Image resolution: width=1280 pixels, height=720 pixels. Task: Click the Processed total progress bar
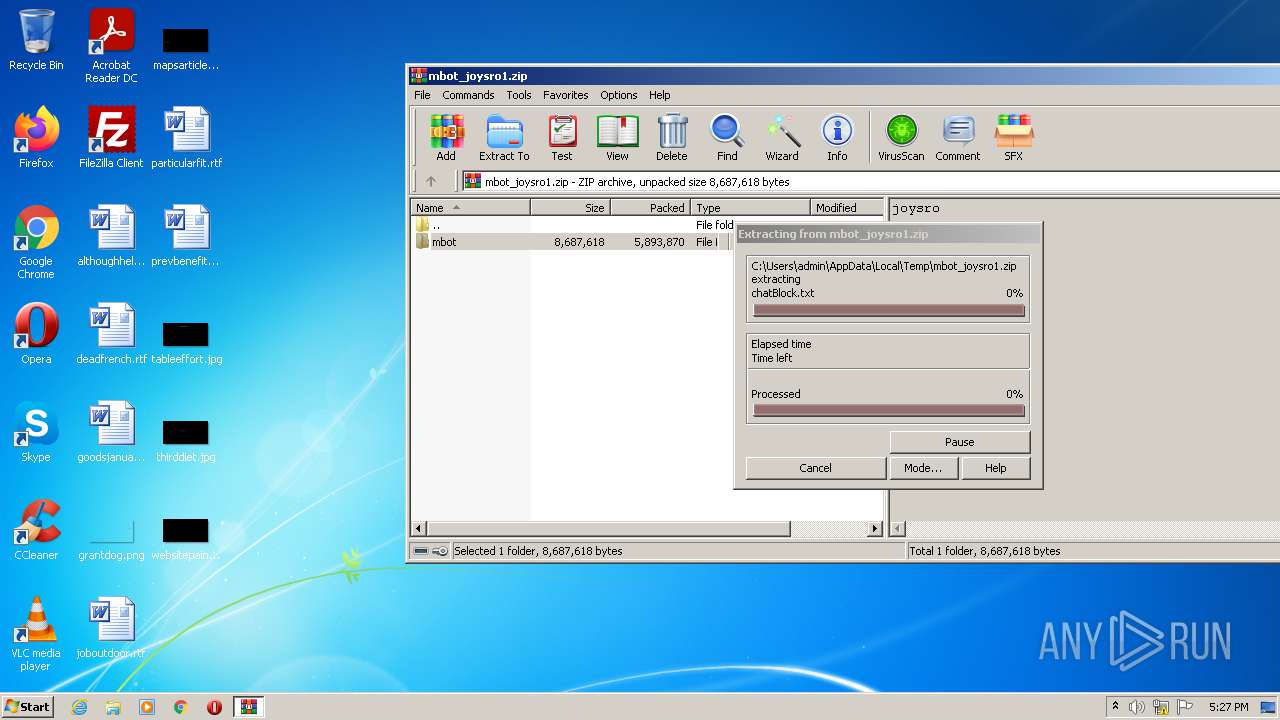coord(889,411)
